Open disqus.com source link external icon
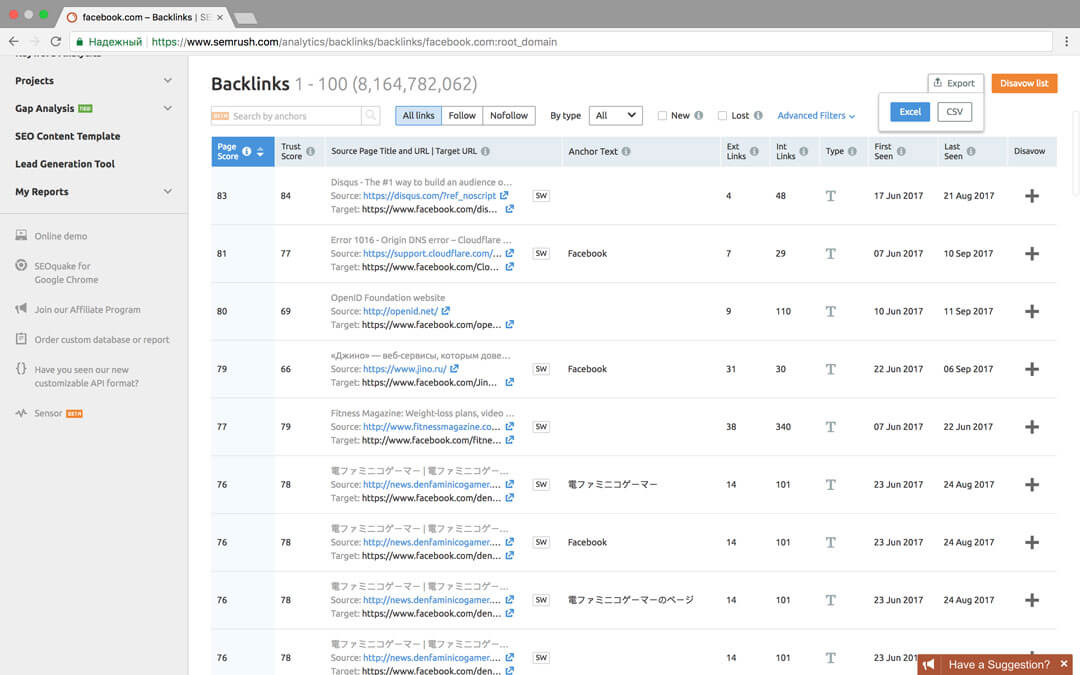 click(x=504, y=196)
